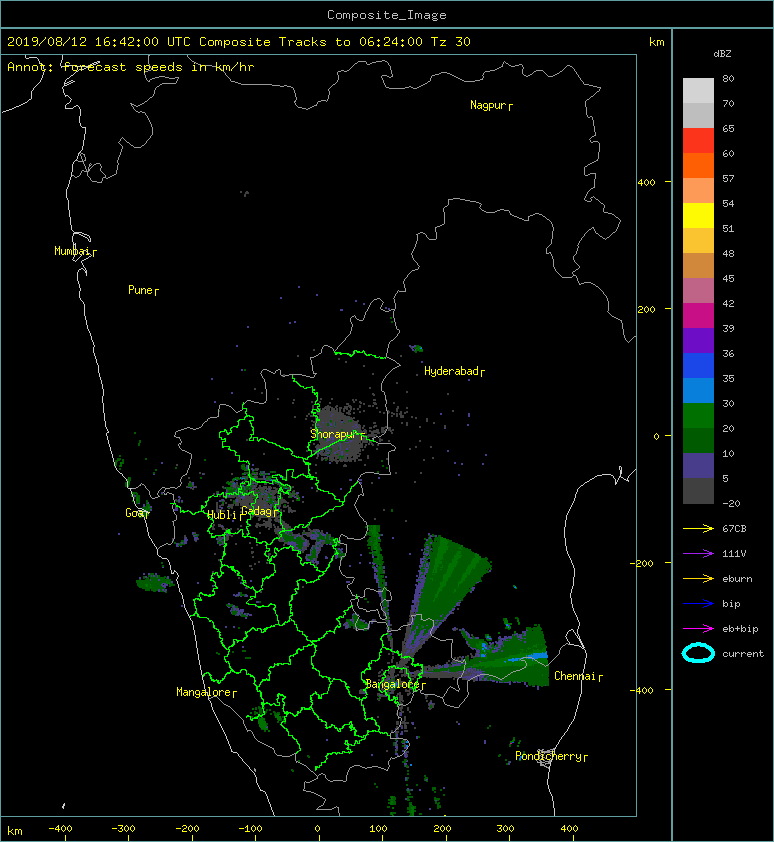
Task: Click the Composite_Image title text
Action: (387, 15)
